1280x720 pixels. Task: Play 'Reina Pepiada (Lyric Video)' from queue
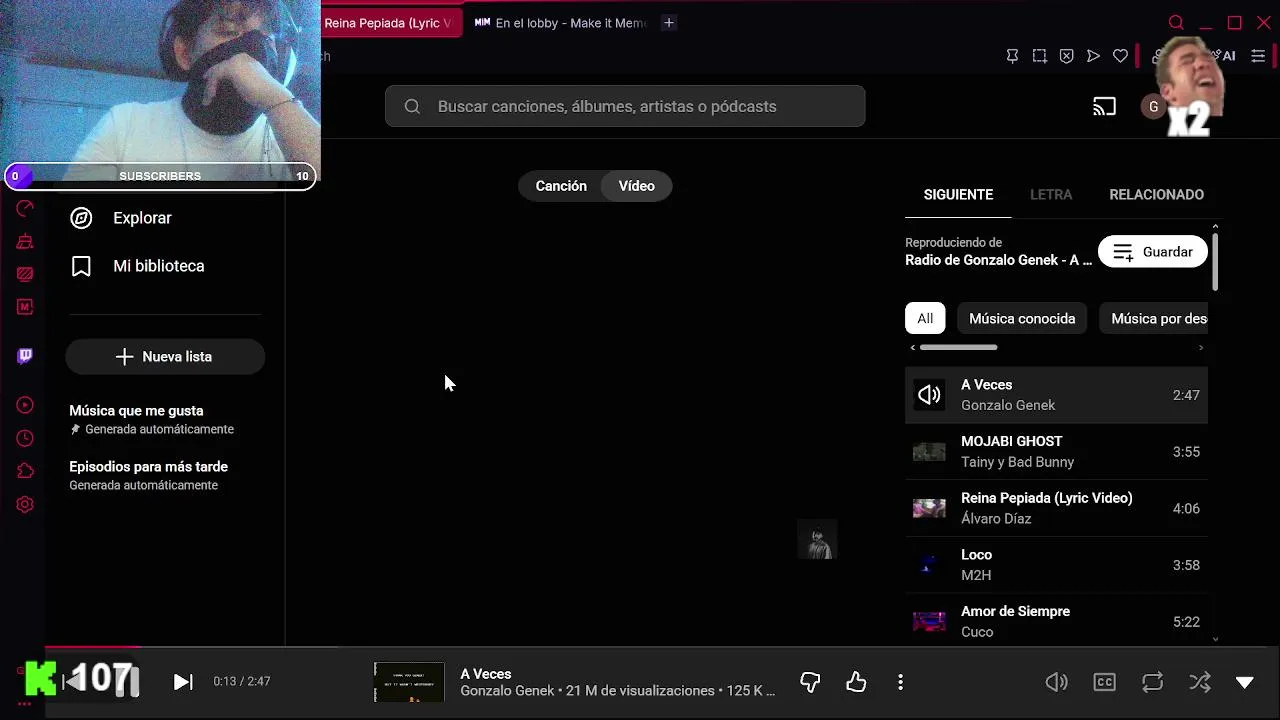[x=1056, y=508]
